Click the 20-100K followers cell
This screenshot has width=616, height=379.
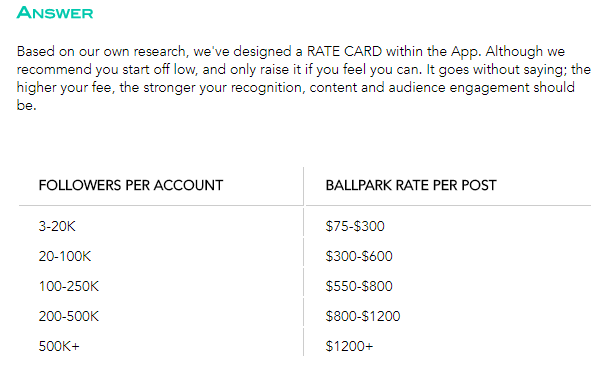pyautogui.click(x=65, y=256)
